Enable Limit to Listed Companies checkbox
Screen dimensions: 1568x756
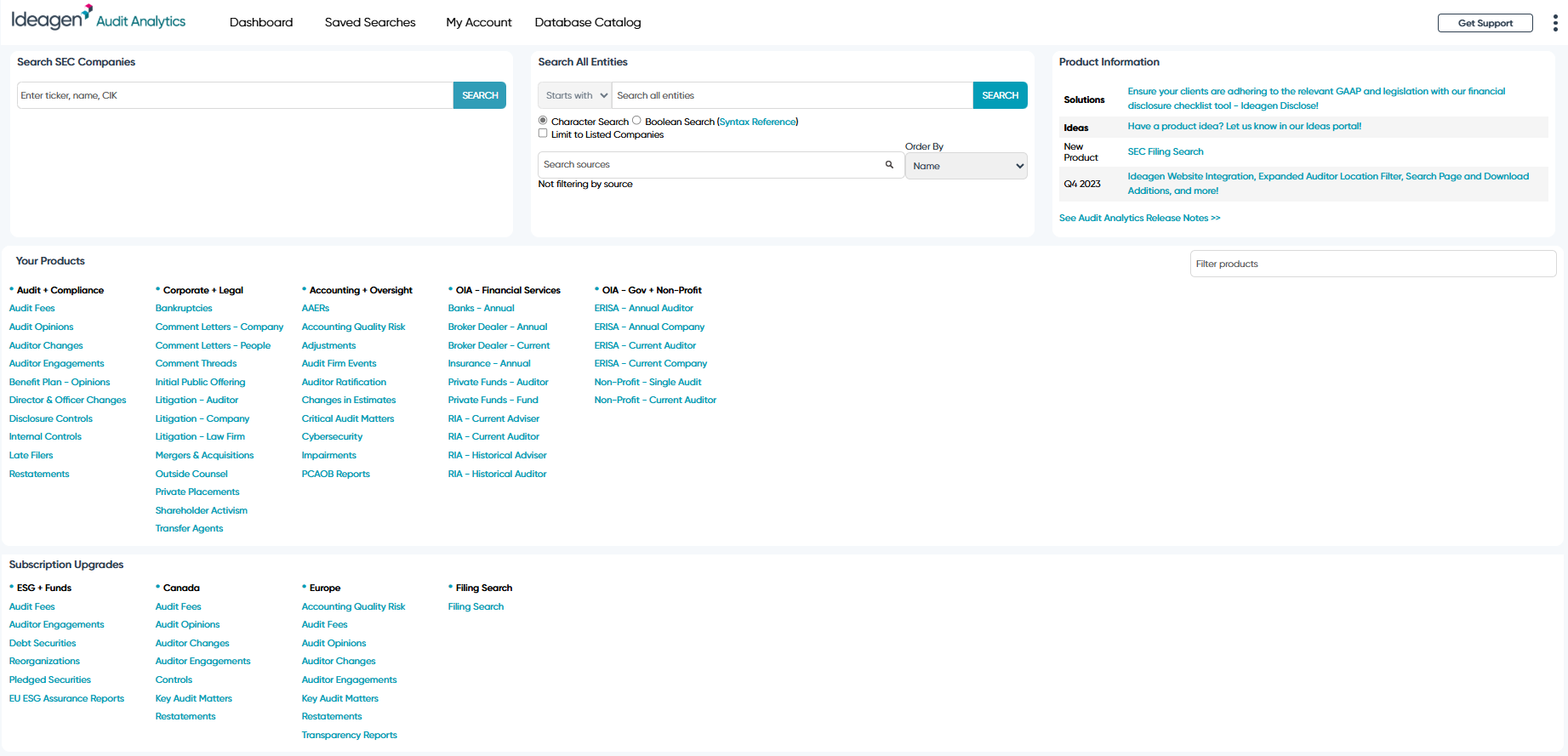(x=543, y=134)
